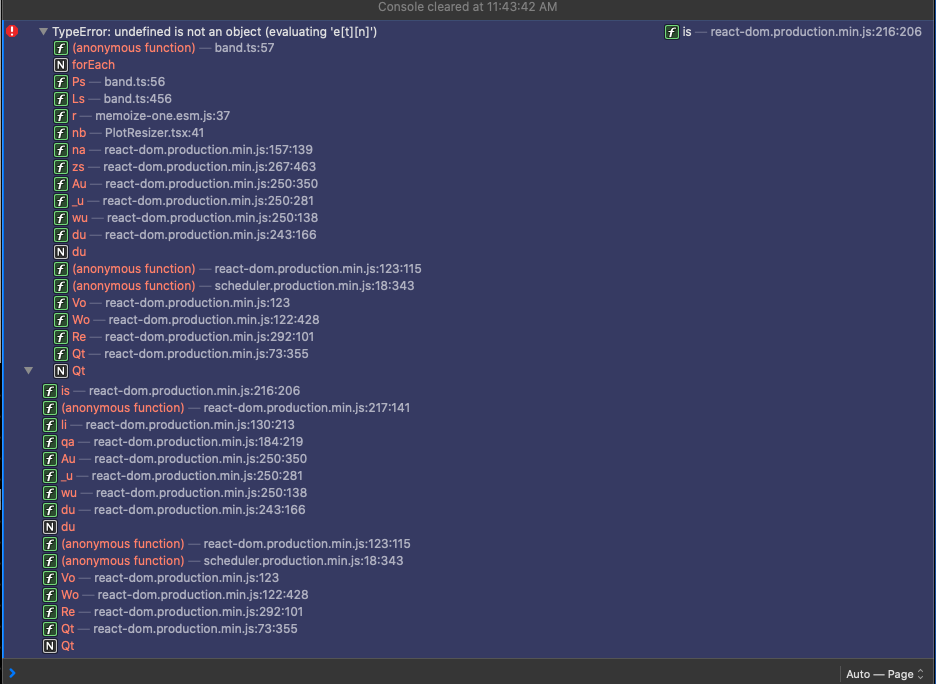The image size is (936, 684).
Task: Click the red error icon beside TypeError
Action: [12, 31]
